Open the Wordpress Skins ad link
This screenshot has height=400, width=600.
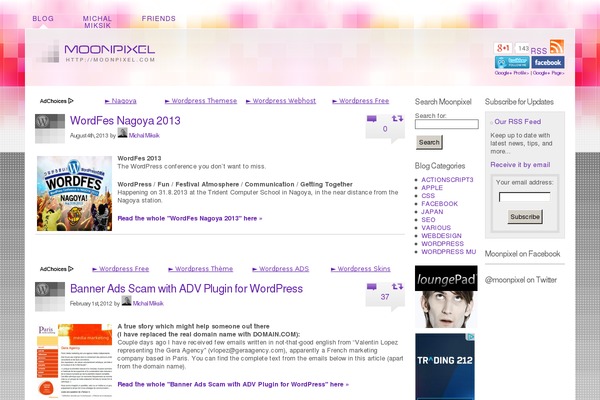pyautogui.click(x=360, y=269)
